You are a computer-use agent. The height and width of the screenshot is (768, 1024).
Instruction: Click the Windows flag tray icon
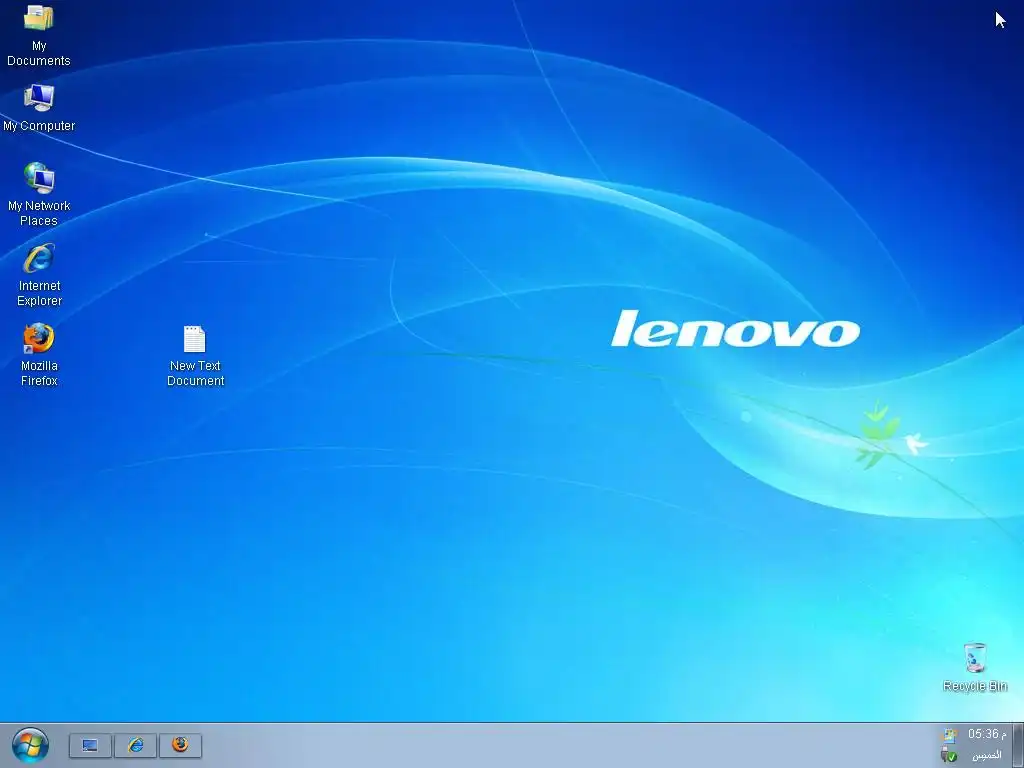click(949, 735)
